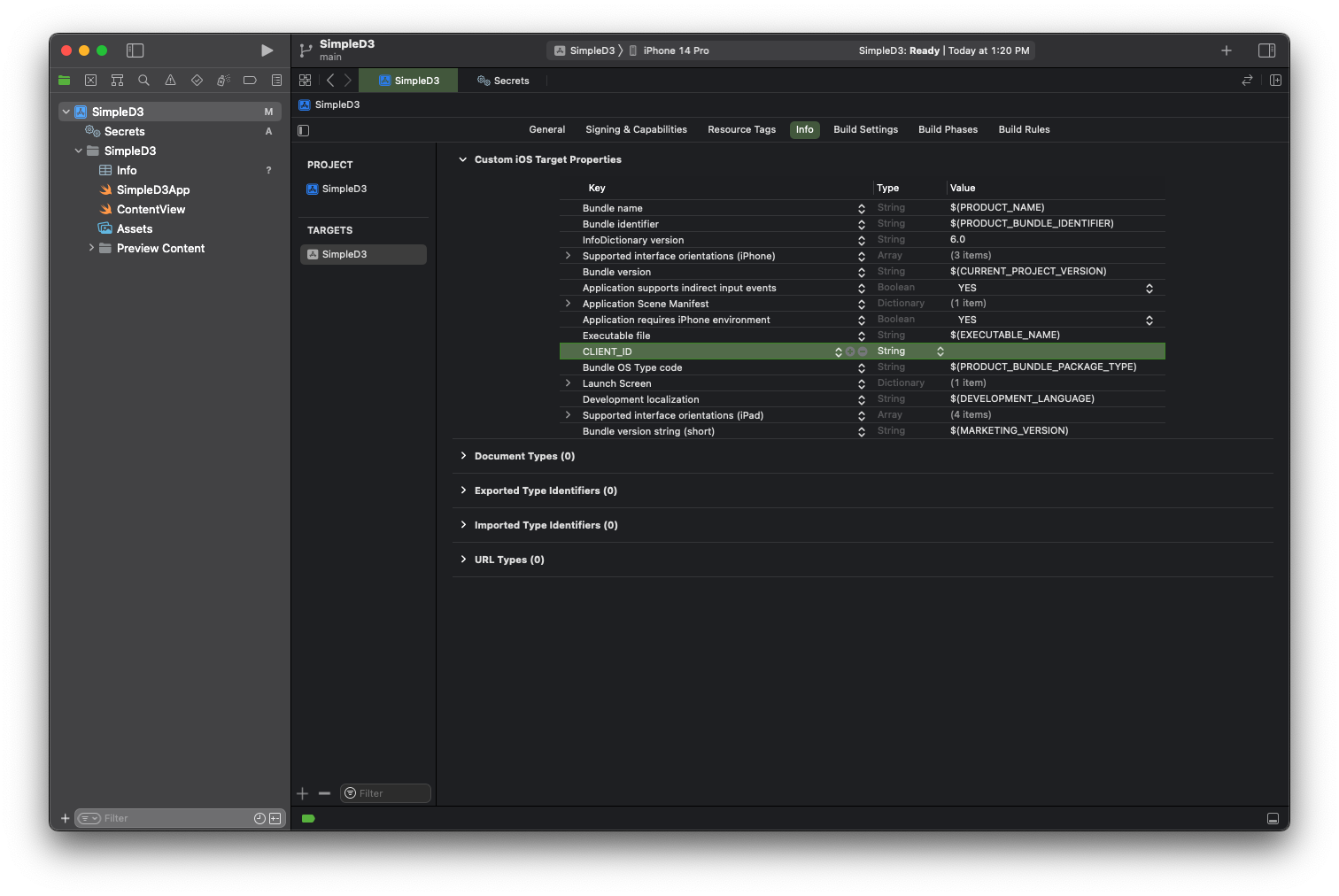This screenshot has height=896, width=1339.
Task: Go back in editor history
Action: (x=330, y=81)
